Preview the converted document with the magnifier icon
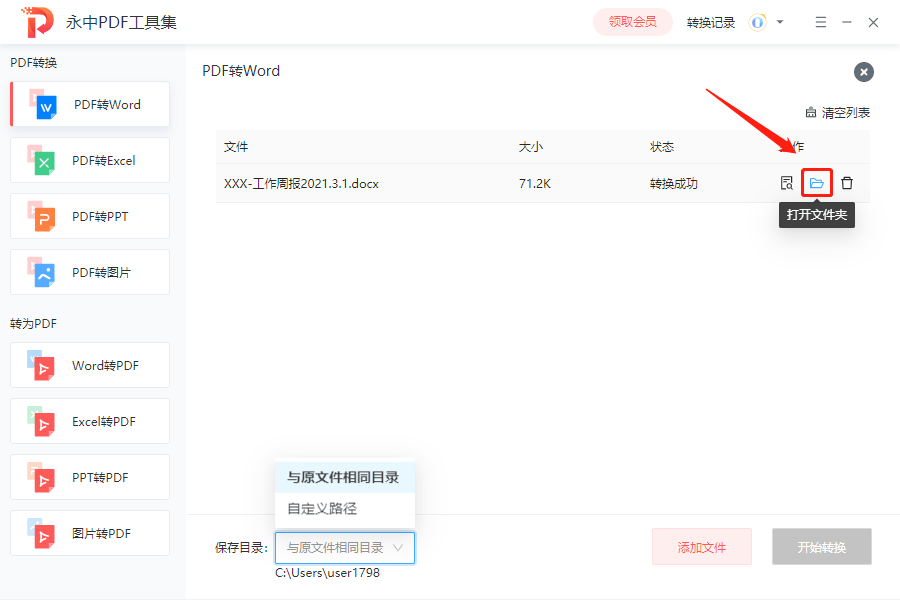The height and width of the screenshot is (600, 900). (x=787, y=183)
